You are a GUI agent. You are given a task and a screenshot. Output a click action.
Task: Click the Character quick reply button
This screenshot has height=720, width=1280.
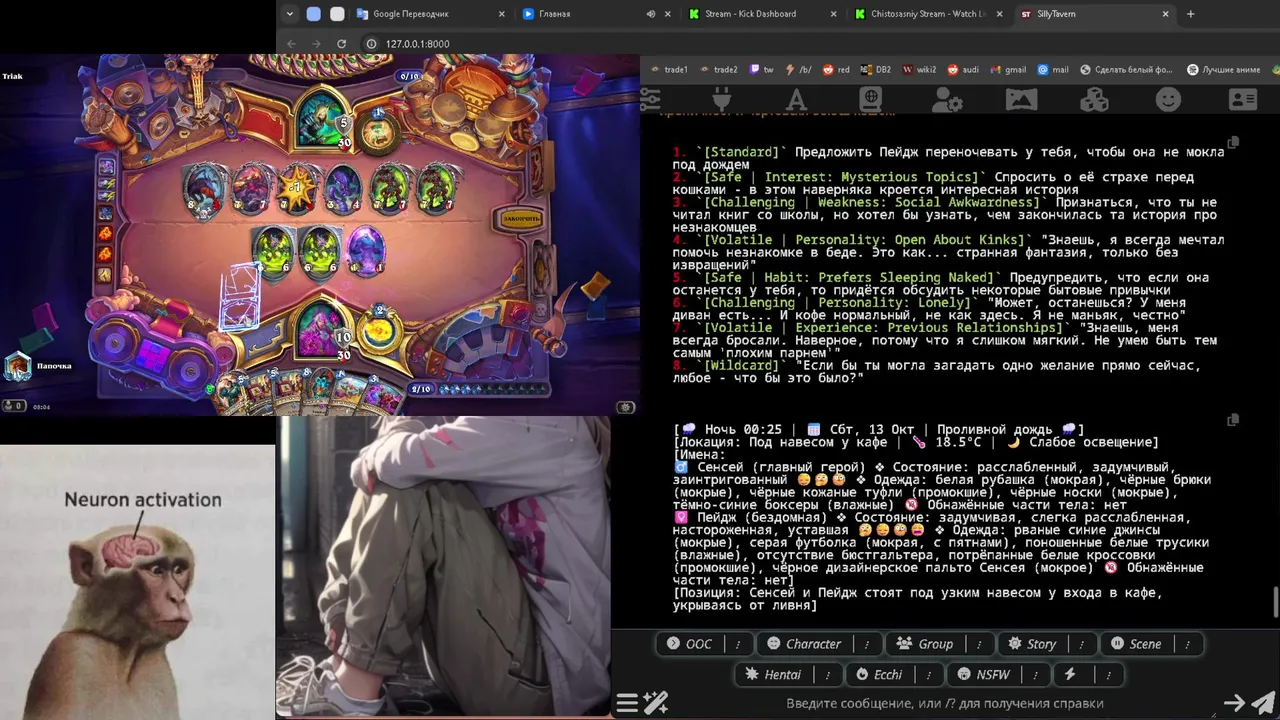[807, 644]
